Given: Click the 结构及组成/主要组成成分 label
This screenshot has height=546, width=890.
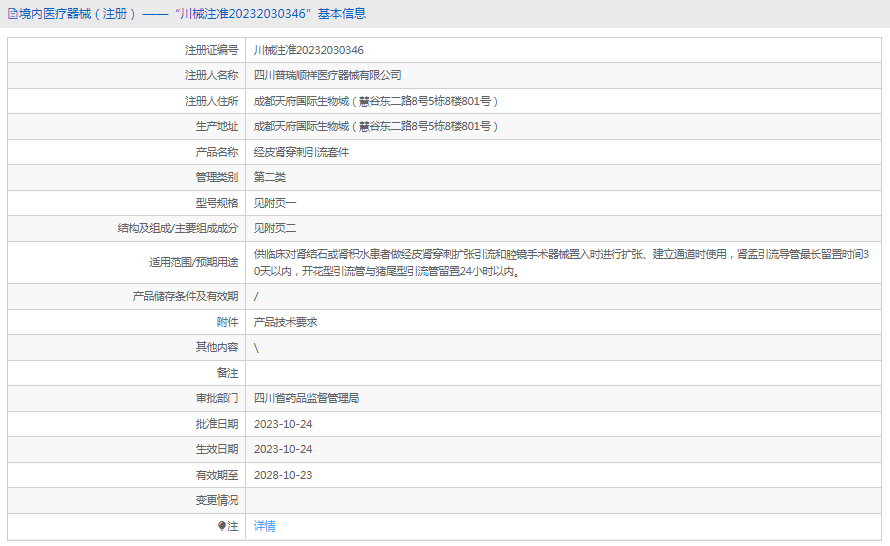Looking at the screenshot, I should point(178,228).
